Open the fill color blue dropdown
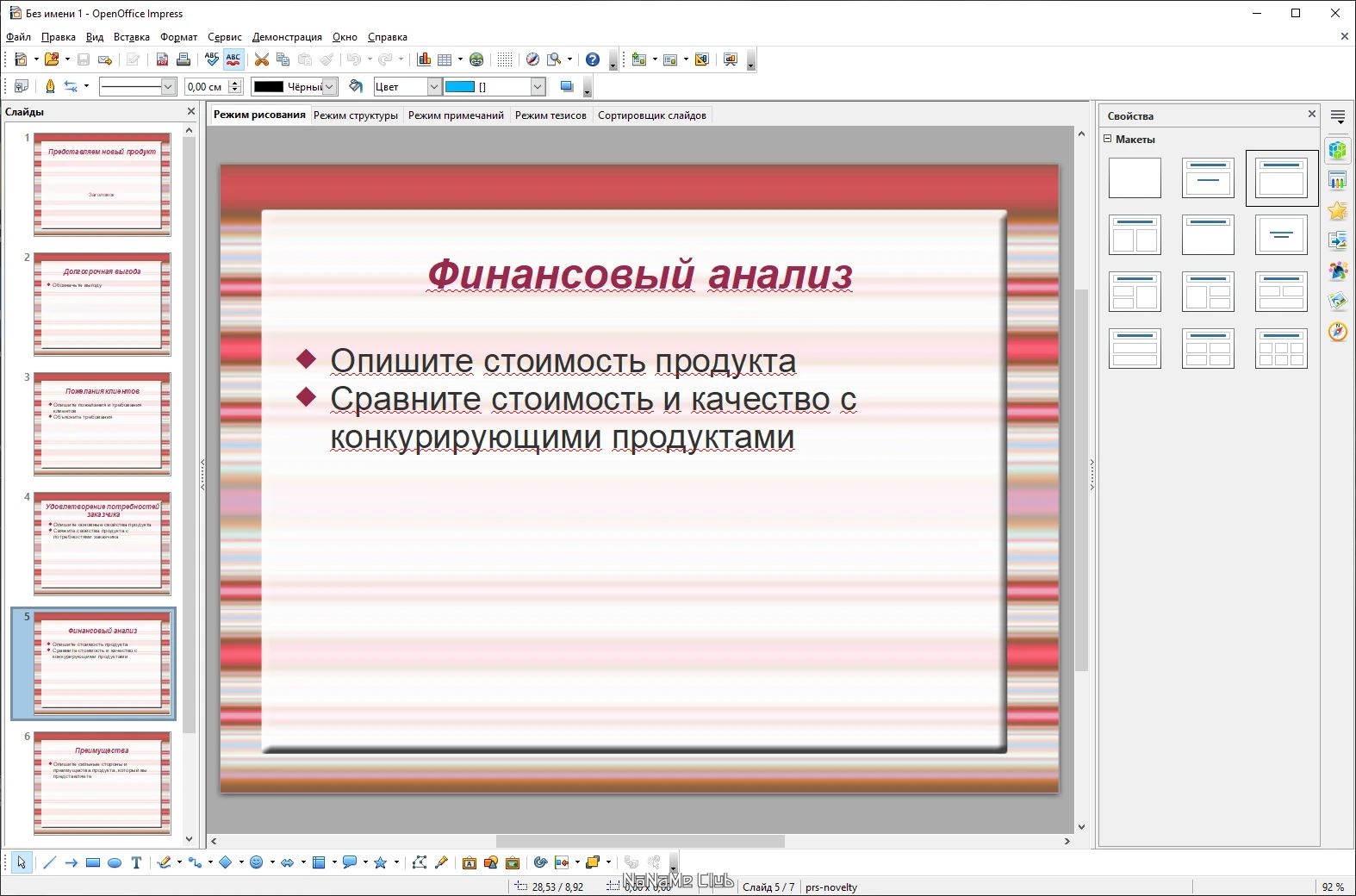 click(x=538, y=86)
